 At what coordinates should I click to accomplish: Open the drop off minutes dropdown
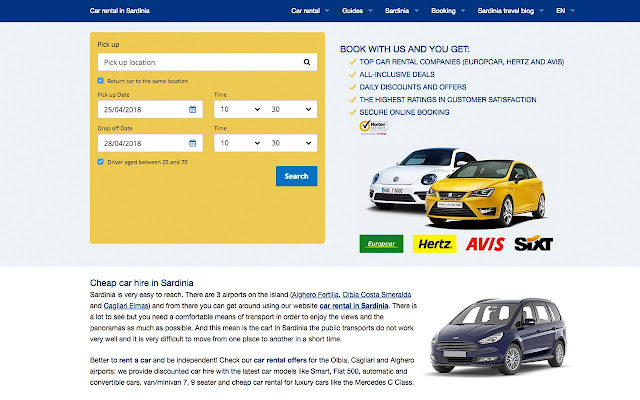(x=291, y=143)
